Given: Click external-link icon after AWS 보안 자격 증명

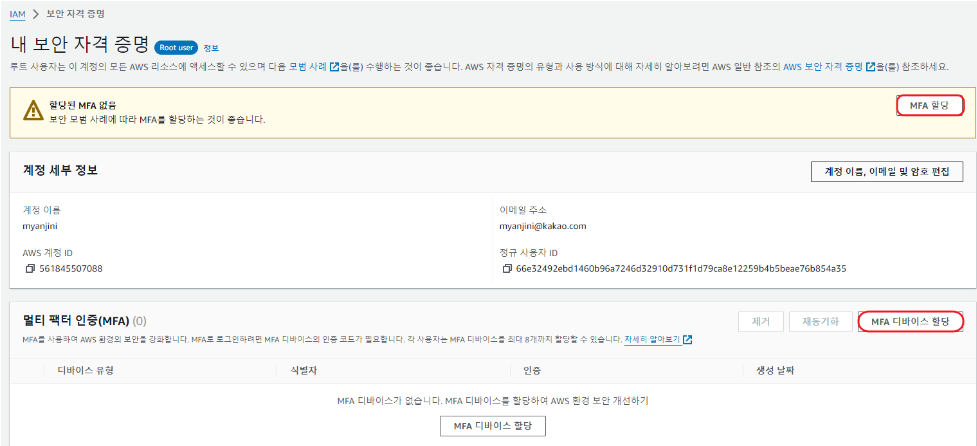Looking at the screenshot, I should click(x=870, y=67).
